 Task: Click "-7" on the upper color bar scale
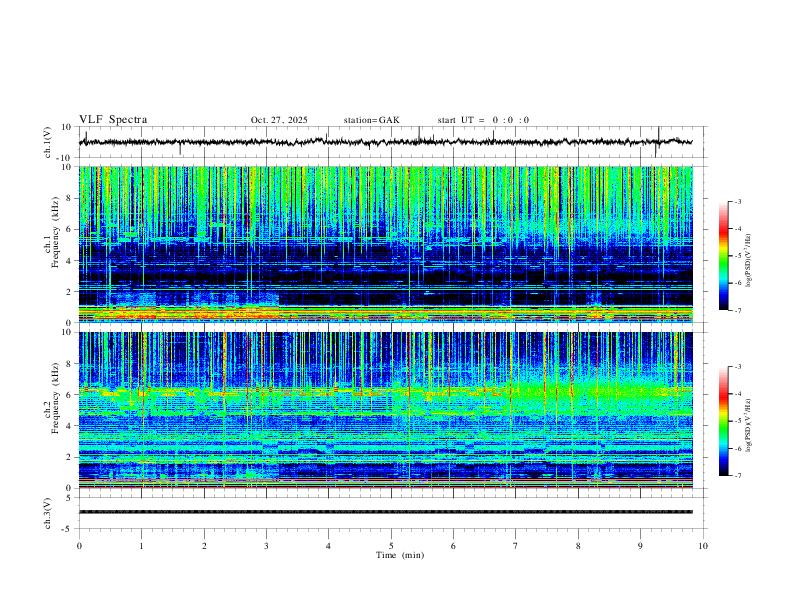click(x=737, y=310)
